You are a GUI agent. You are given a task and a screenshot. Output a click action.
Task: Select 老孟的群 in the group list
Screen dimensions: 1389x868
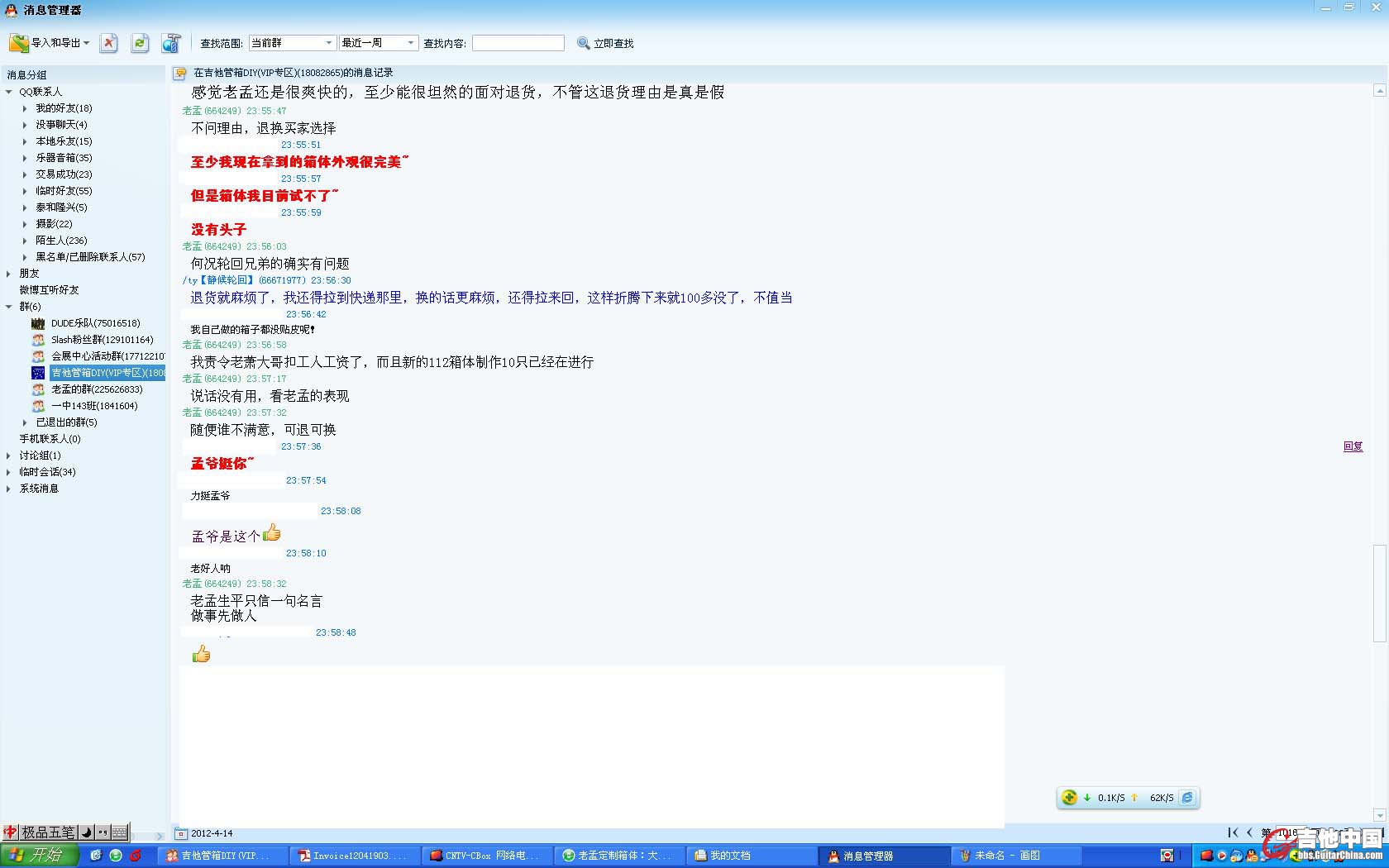[96, 389]
